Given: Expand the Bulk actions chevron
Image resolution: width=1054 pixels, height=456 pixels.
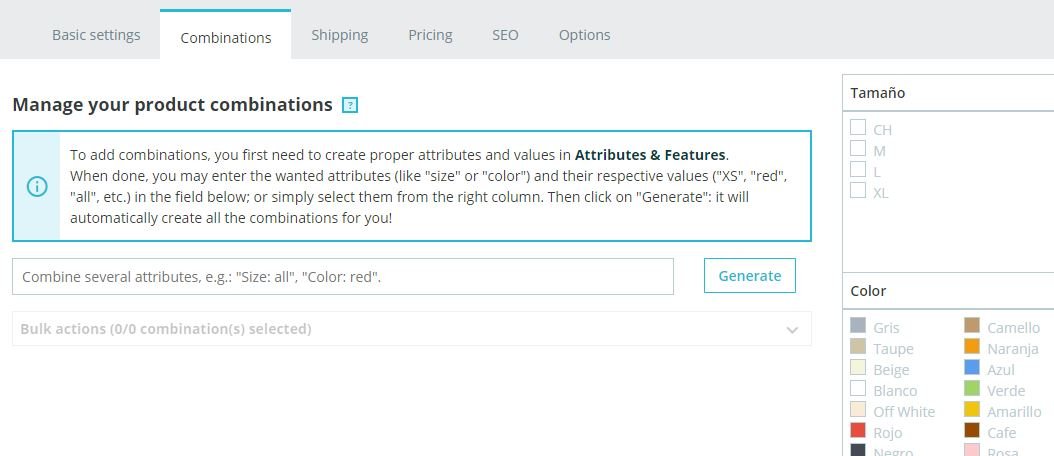Looking at the screenshot, I should tap(792, 330).
